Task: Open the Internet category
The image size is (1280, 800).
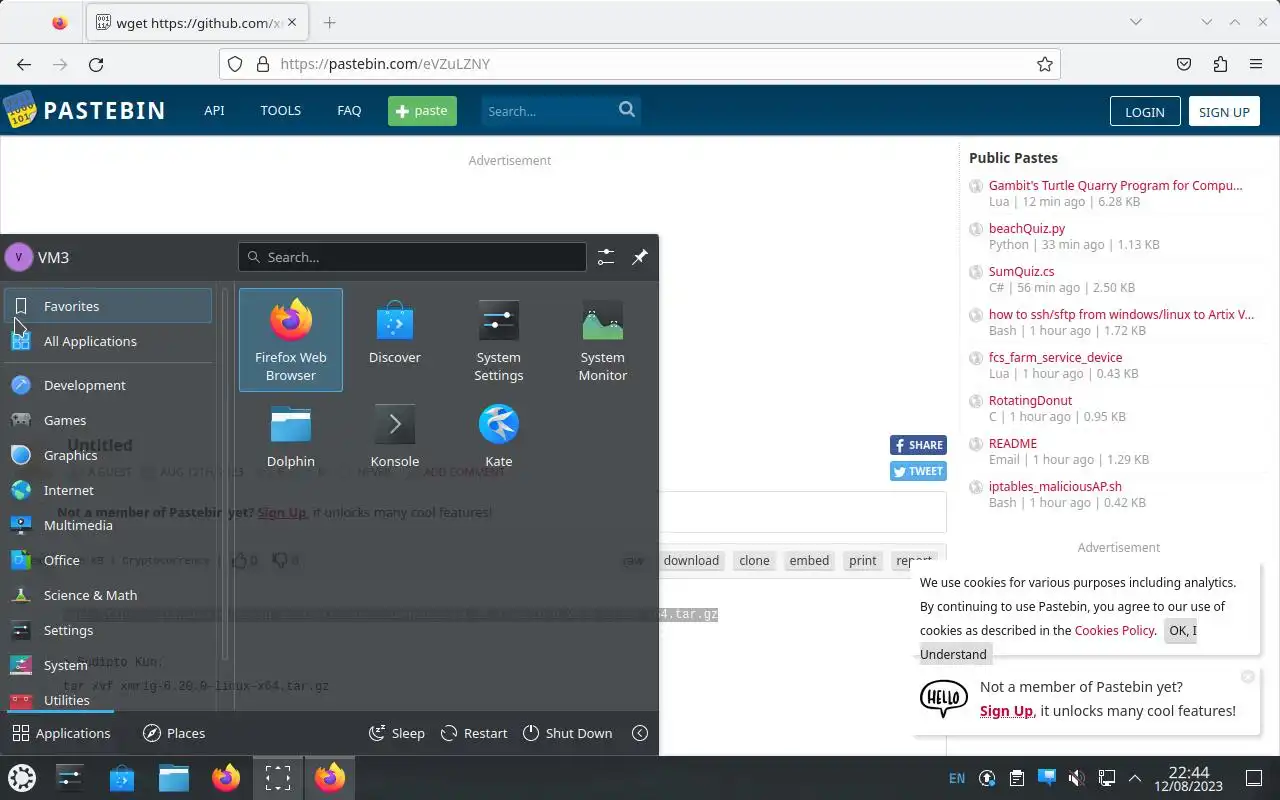Action: pos(108,490)
